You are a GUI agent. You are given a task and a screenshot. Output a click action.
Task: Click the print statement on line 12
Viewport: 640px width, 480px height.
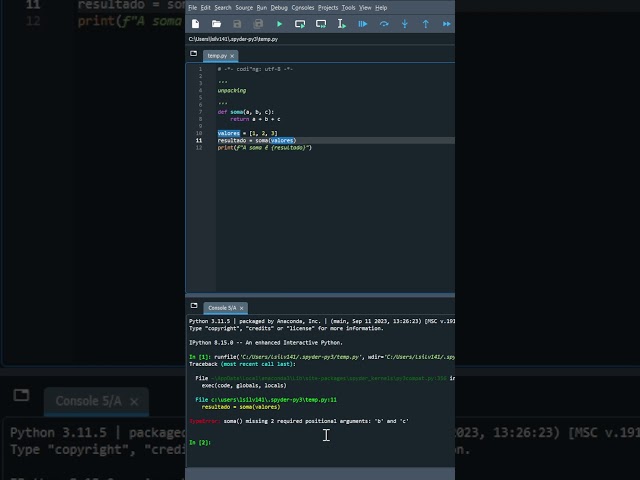264,148
